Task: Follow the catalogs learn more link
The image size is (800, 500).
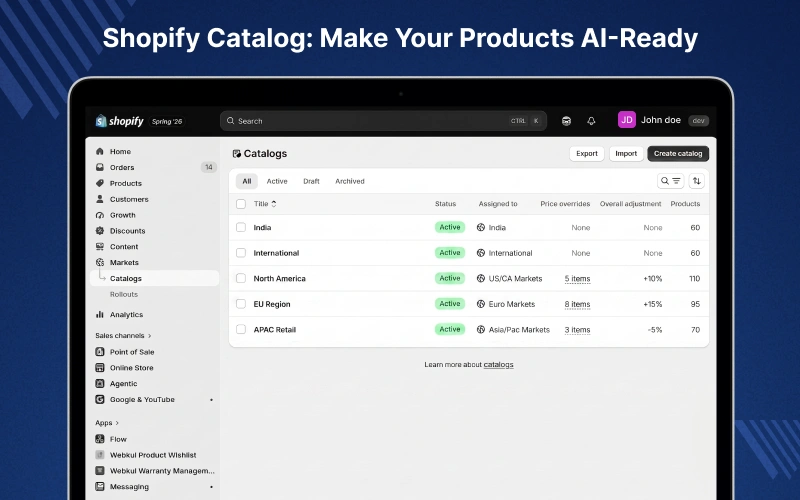Action: click(x=498, y=364)
